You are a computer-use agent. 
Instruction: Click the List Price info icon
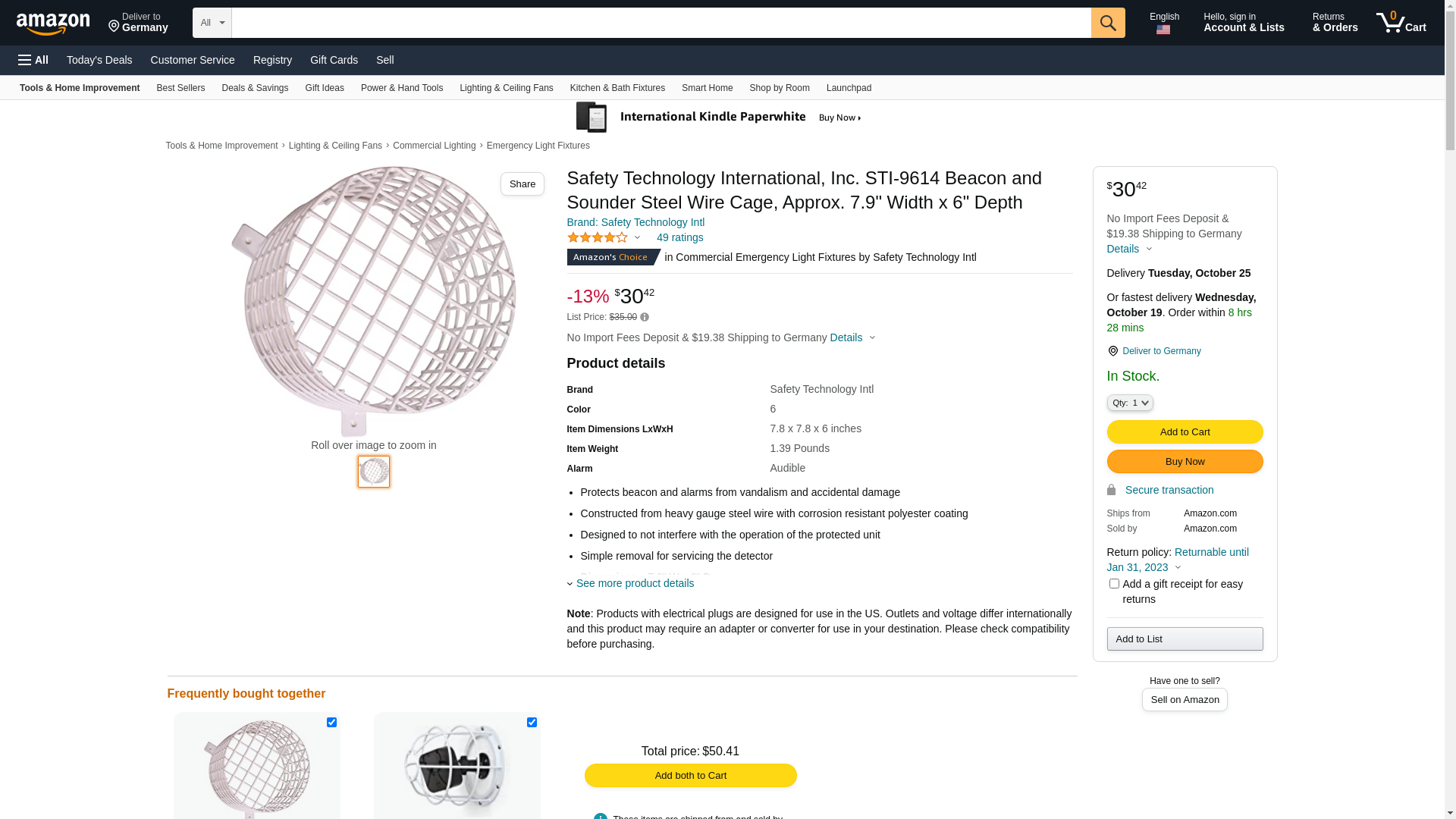click(x=645, y=317)
